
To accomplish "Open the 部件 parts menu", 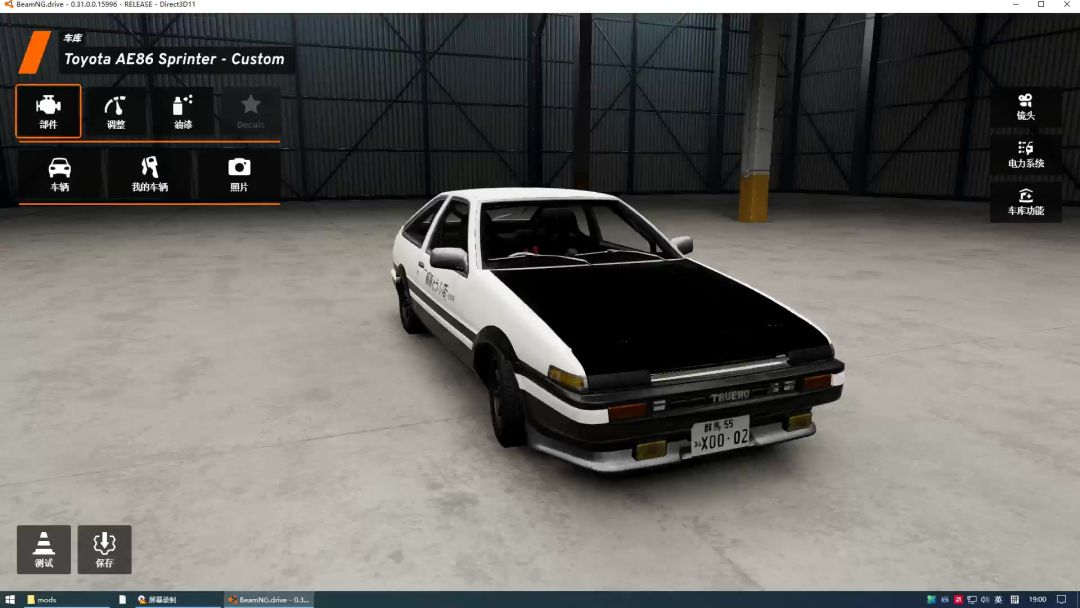I will 48,112.
